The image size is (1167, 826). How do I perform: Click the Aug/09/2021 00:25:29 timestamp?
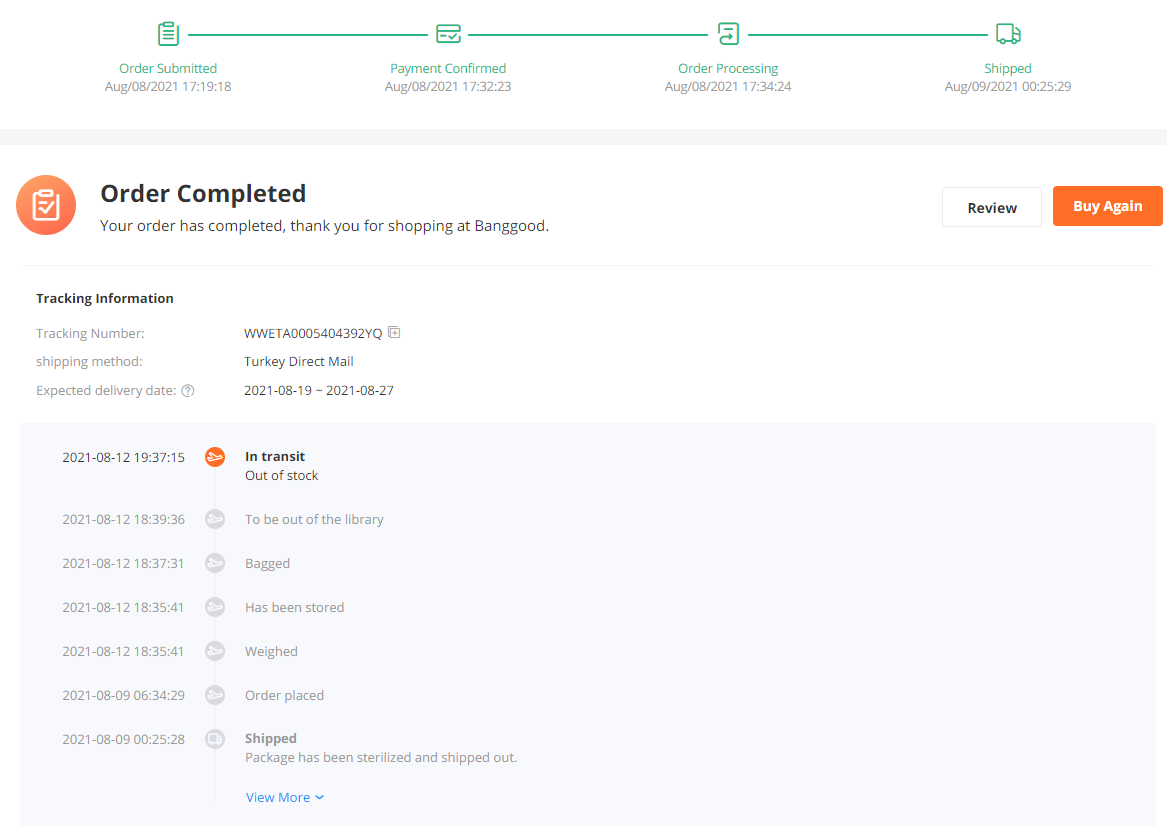pyautogui.click(x=1008, y=86)
